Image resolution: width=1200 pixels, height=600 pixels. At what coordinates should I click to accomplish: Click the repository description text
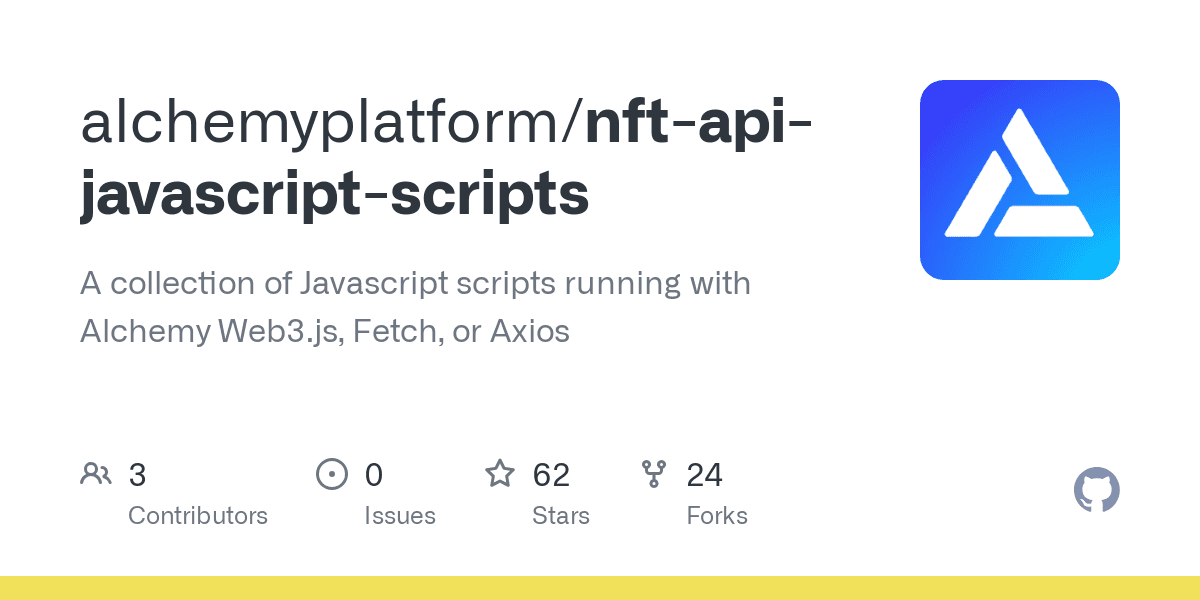(x=415, y=307)
